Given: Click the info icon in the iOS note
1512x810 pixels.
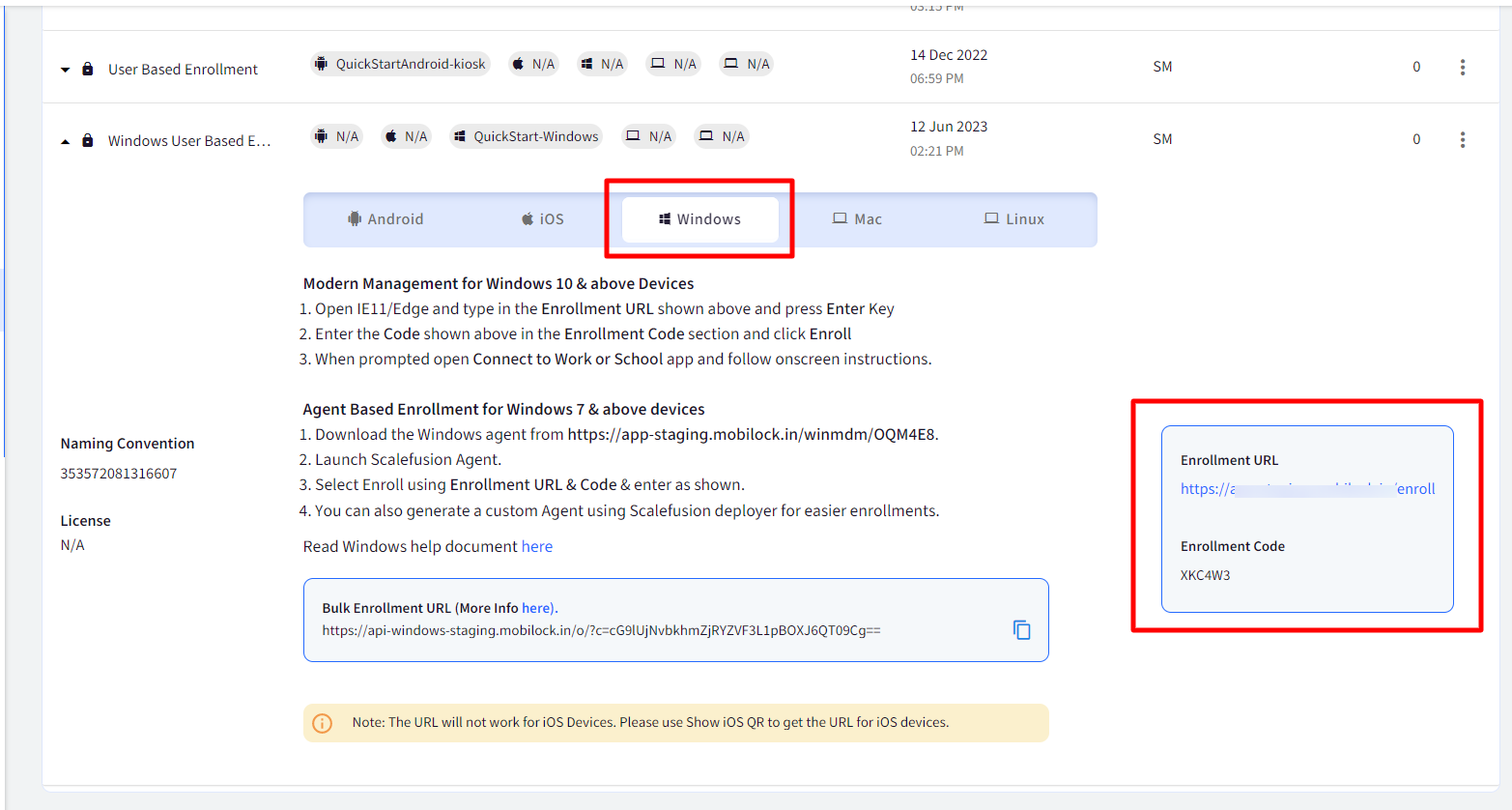Looking at the screenshot, I should (x=323, y=723).
